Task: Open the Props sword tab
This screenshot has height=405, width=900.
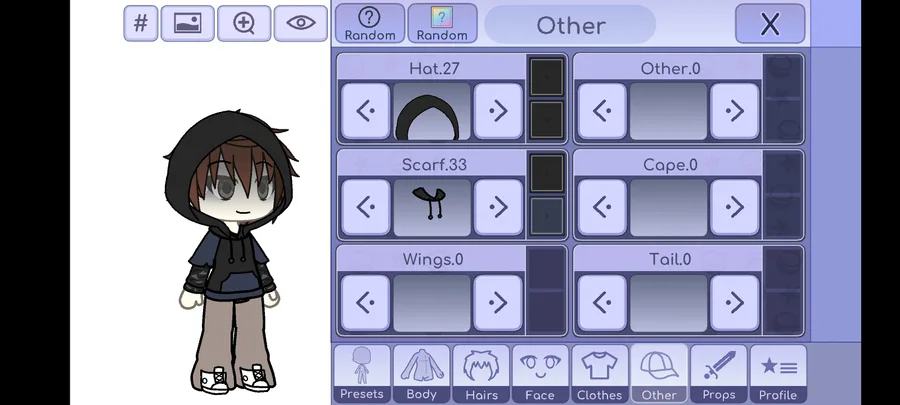Action: [719, 373]
